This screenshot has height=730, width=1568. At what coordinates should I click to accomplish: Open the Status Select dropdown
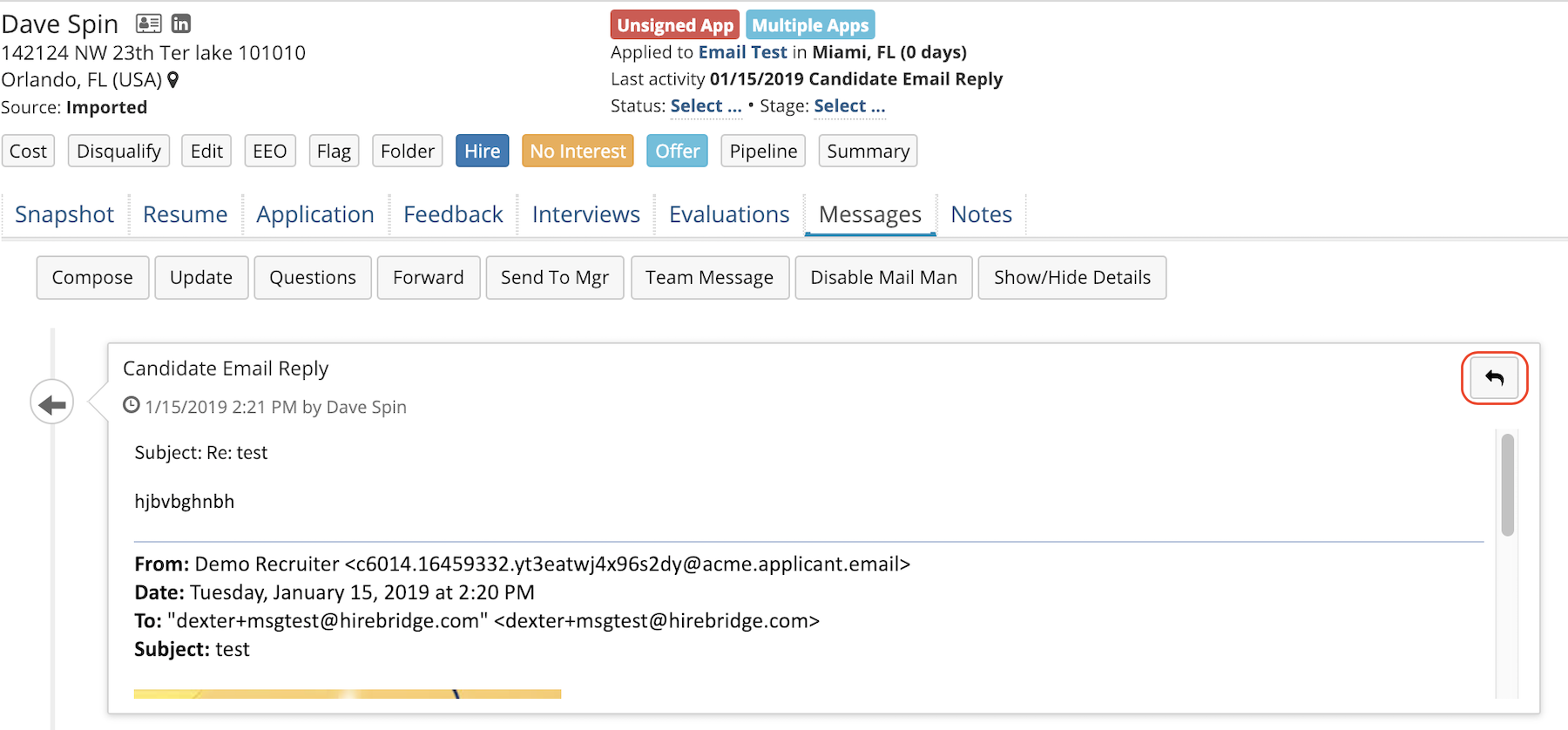click(x=706, y=106)
